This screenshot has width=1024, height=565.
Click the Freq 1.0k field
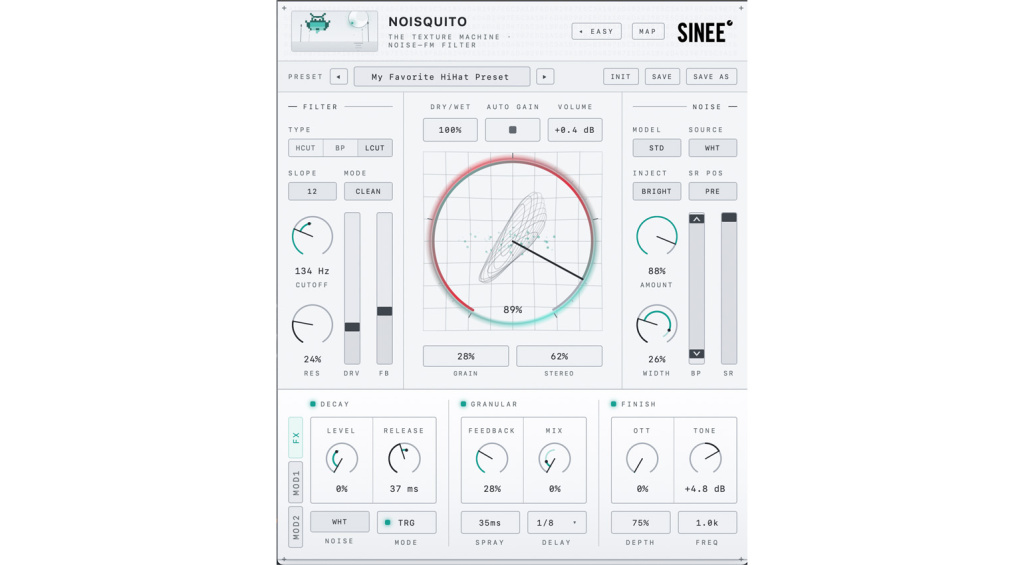[x=707, y=523]
